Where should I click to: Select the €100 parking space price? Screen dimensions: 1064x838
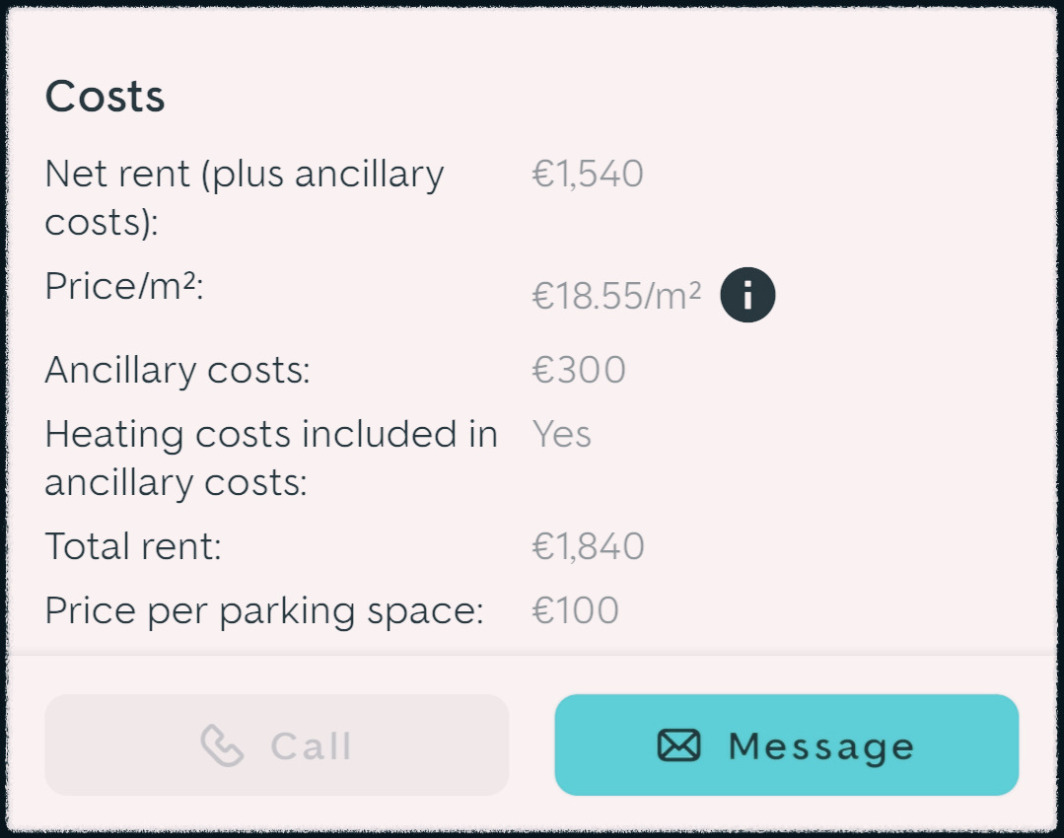575,611
